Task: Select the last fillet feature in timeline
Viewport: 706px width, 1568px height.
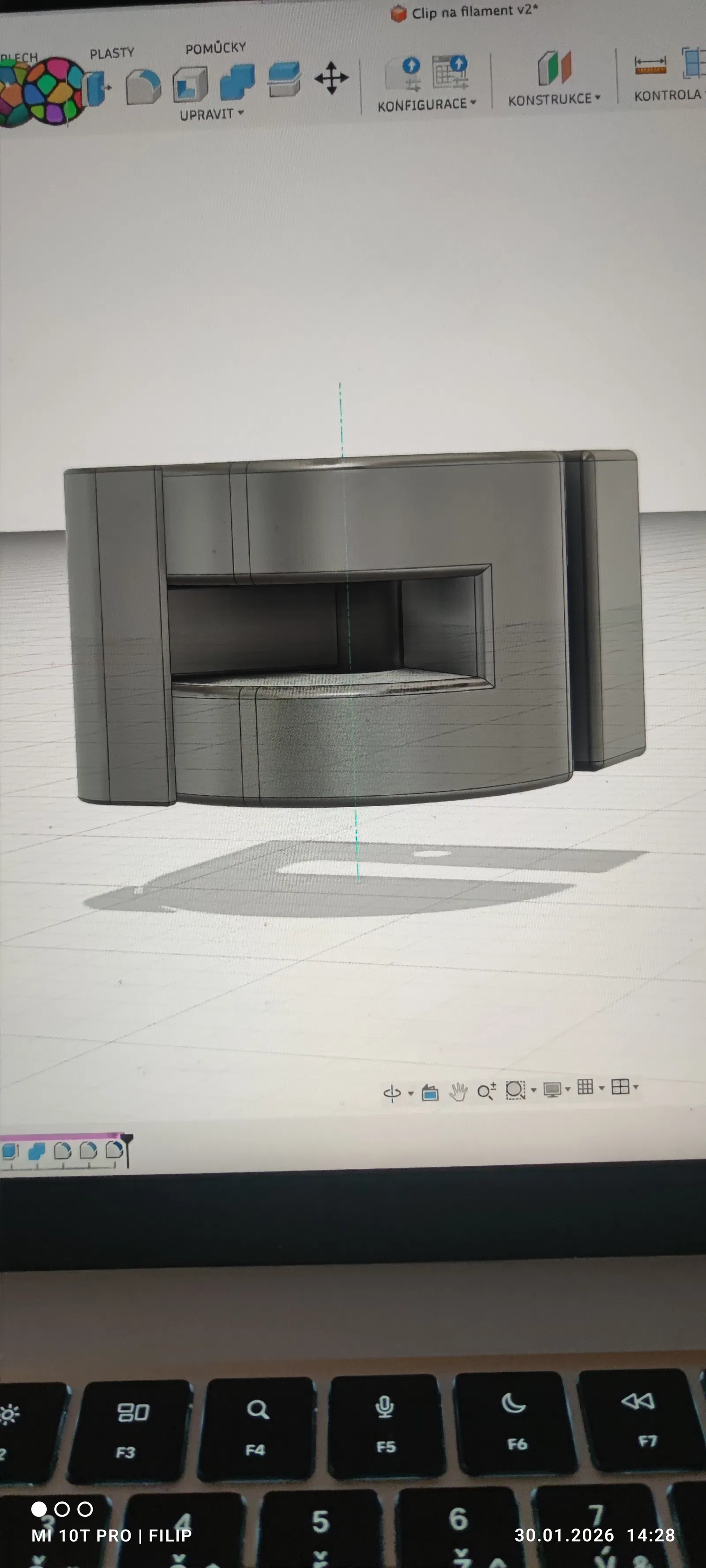Action: (x=114, y=1149)
